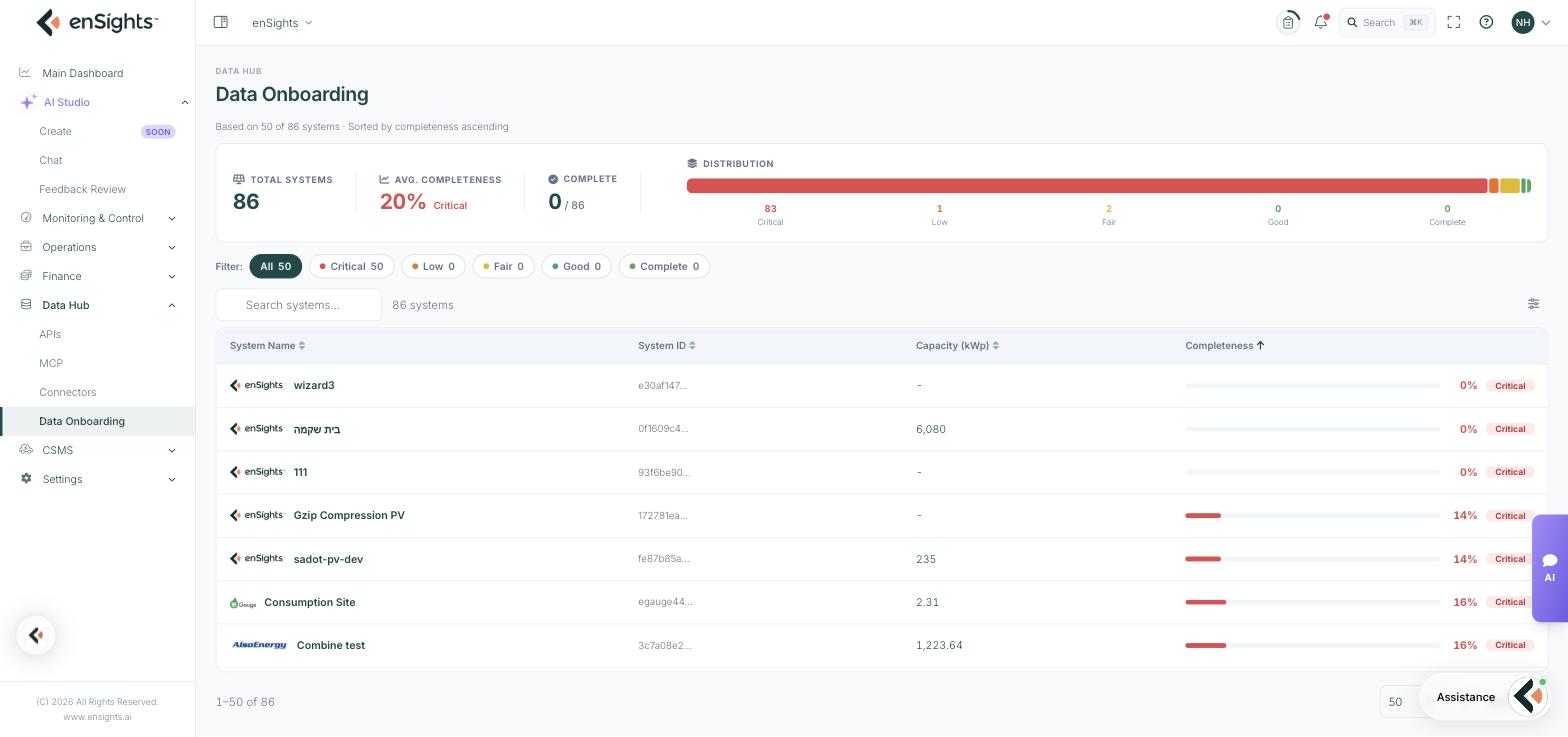Open the NH user avatar menu
Image resolution: width=1568 pixels, height=737 pixels.
click(x=1523, y=22)
